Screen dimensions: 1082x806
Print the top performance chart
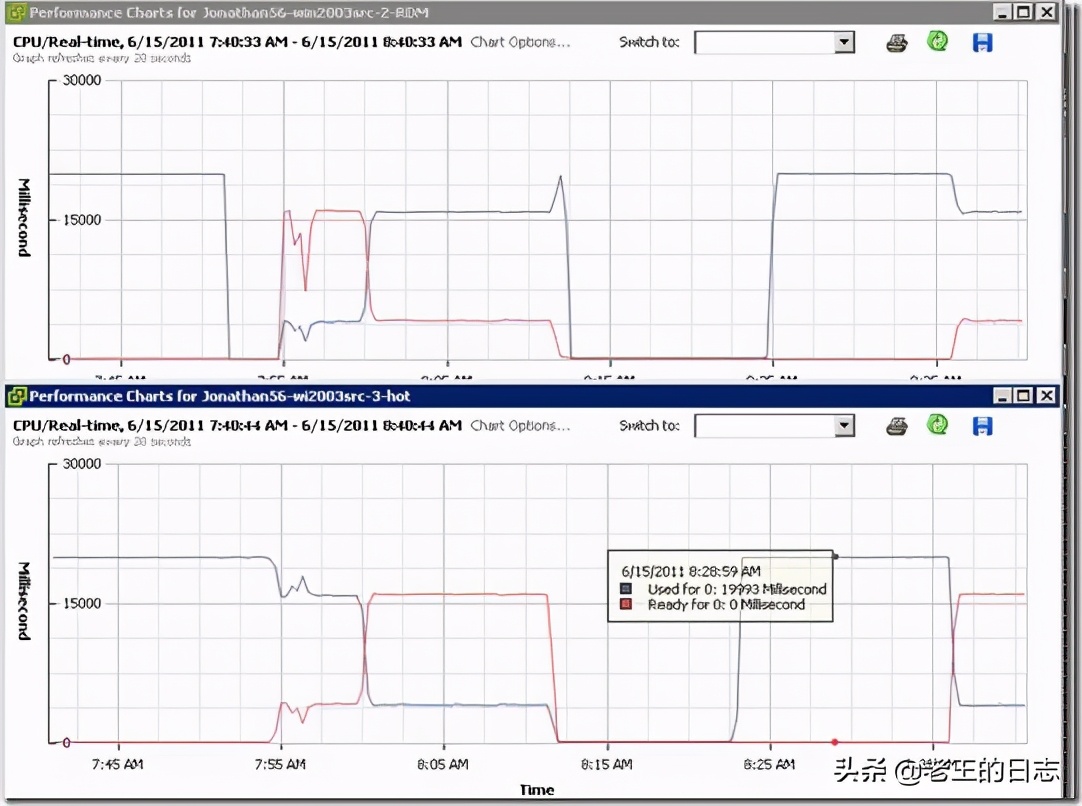pyautogui.click(x=898, y=41)
